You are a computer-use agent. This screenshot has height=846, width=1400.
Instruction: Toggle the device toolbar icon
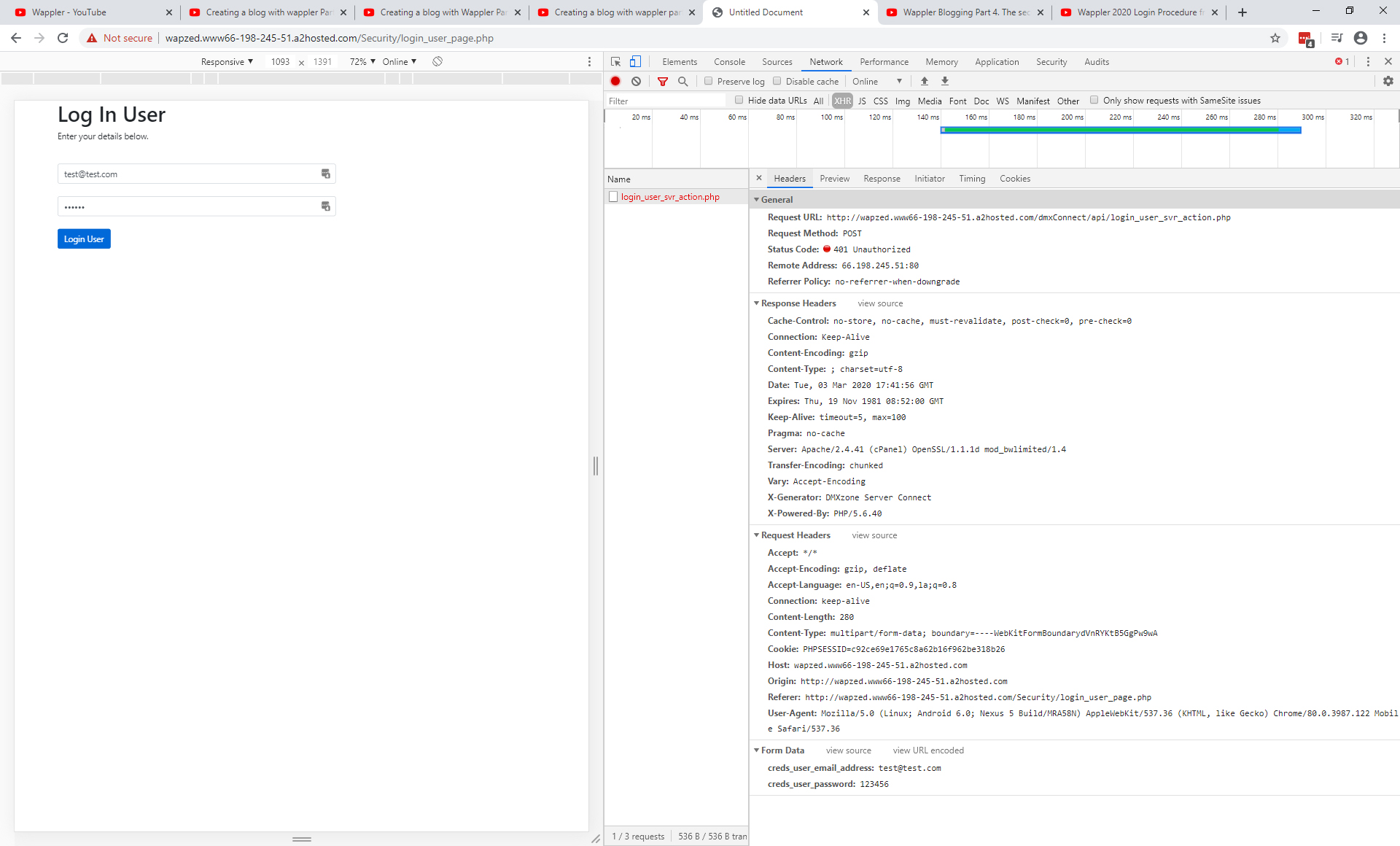(635, 62)
